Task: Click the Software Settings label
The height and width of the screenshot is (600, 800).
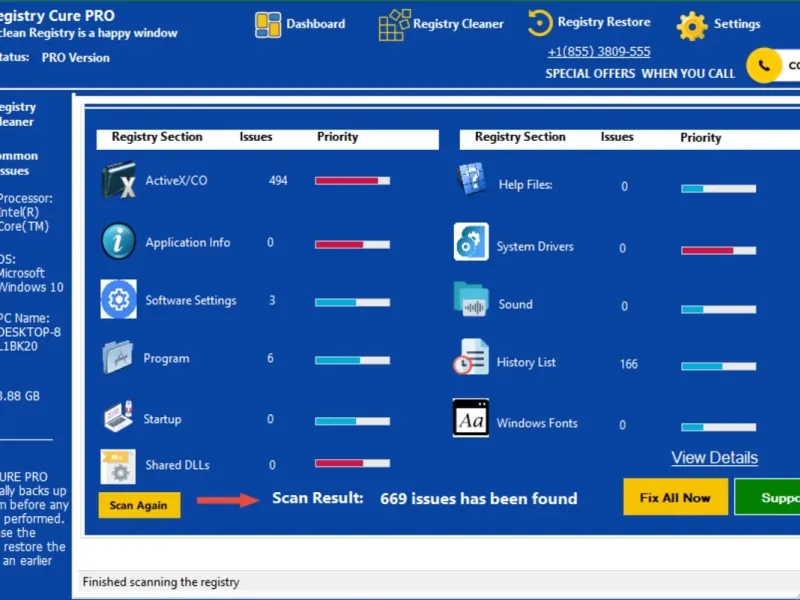Action: click(191, 301)
